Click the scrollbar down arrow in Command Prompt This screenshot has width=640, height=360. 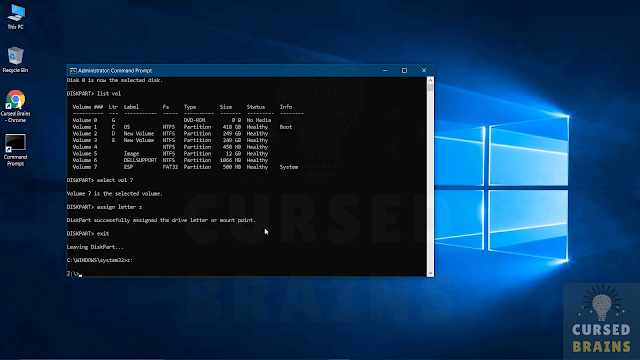[x=430, y=273]
